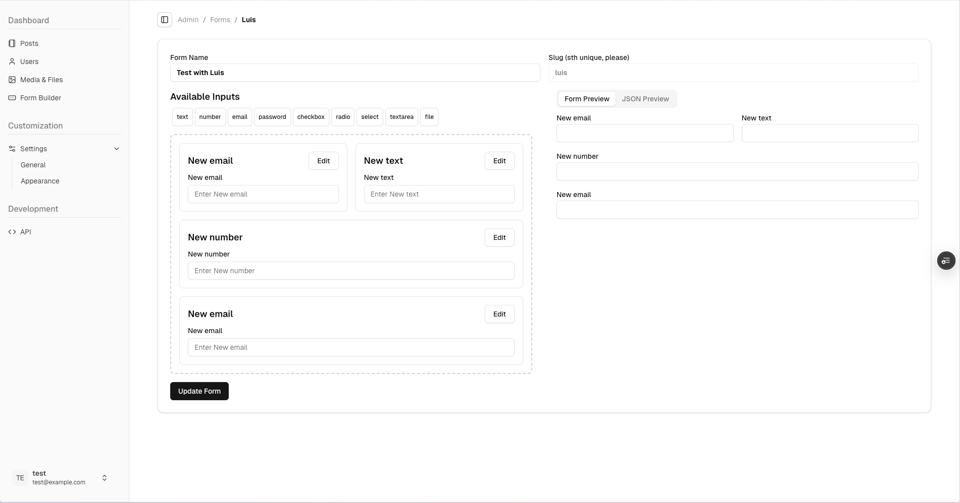Click the Media & Files icon

tap(12, 80)
